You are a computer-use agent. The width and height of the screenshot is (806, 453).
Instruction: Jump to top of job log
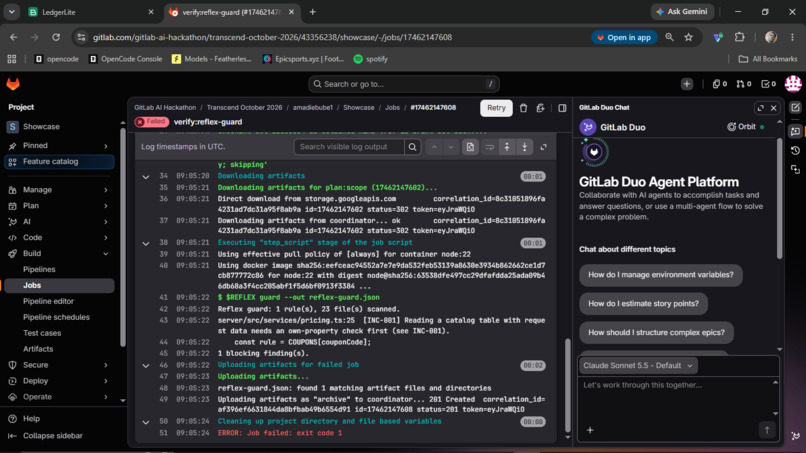point(507,147)
